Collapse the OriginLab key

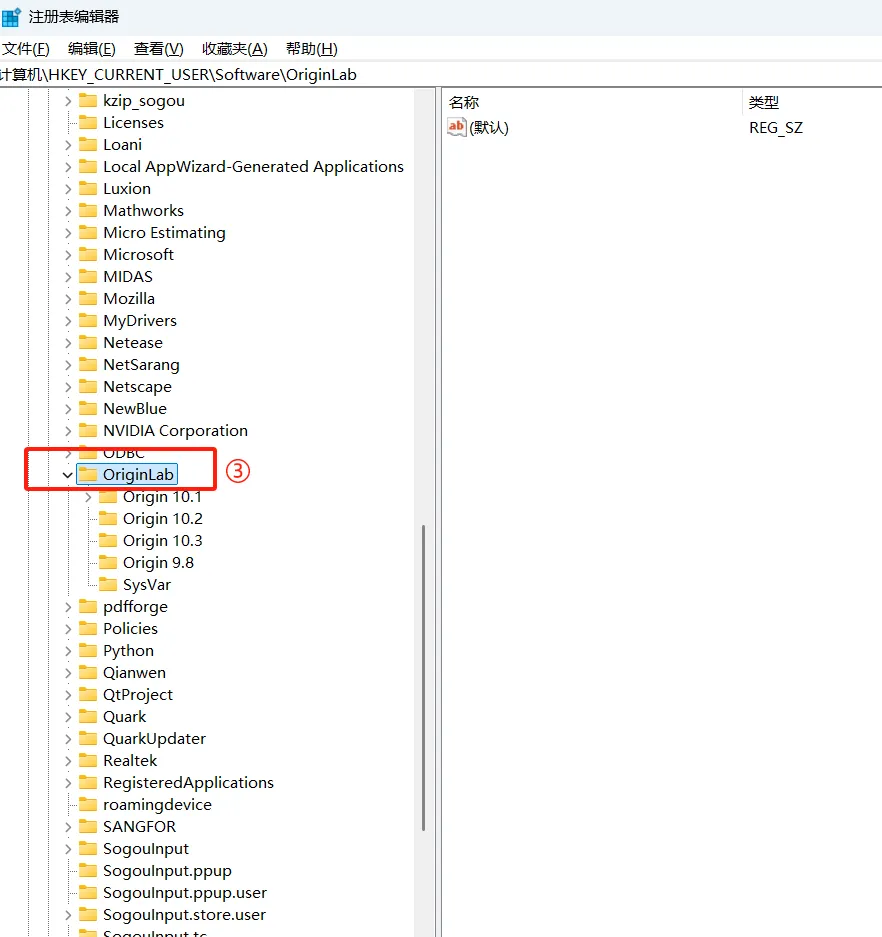67,475
